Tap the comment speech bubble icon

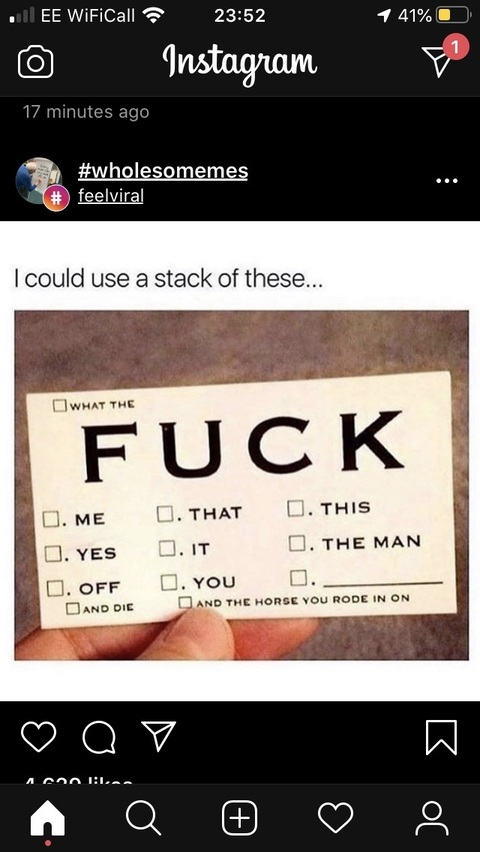(99, 737)
